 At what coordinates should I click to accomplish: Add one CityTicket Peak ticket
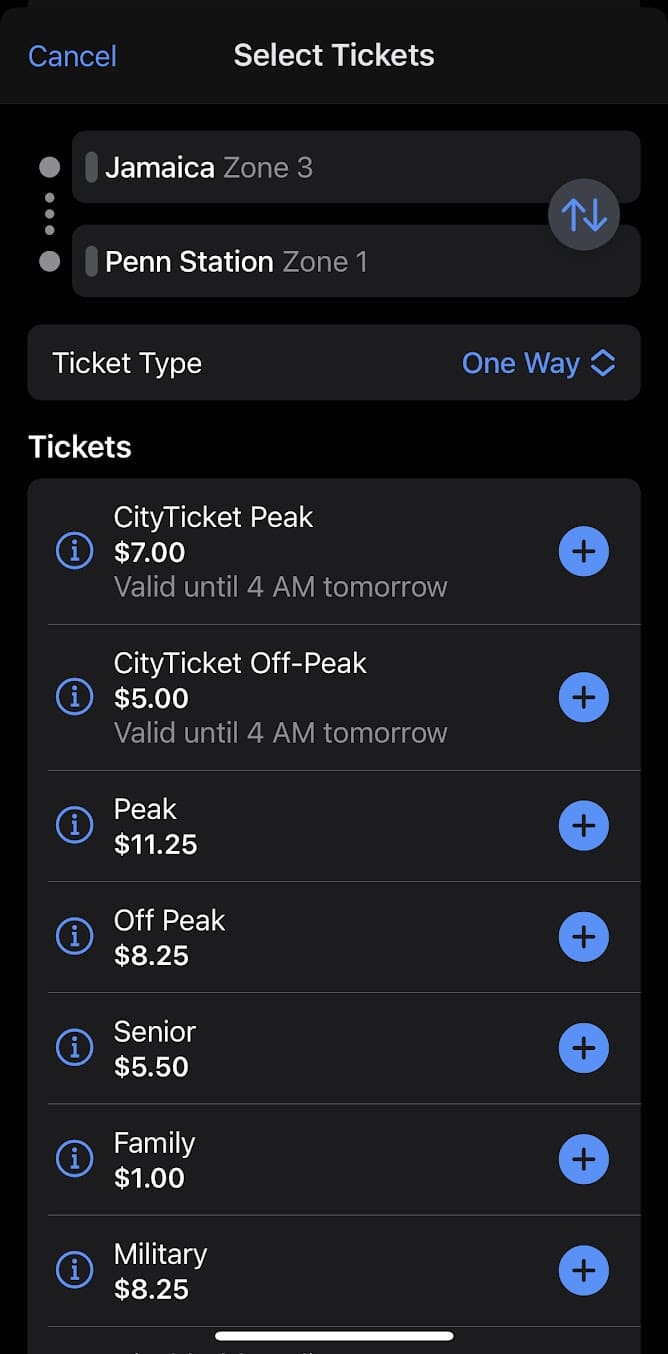point(584,551)
